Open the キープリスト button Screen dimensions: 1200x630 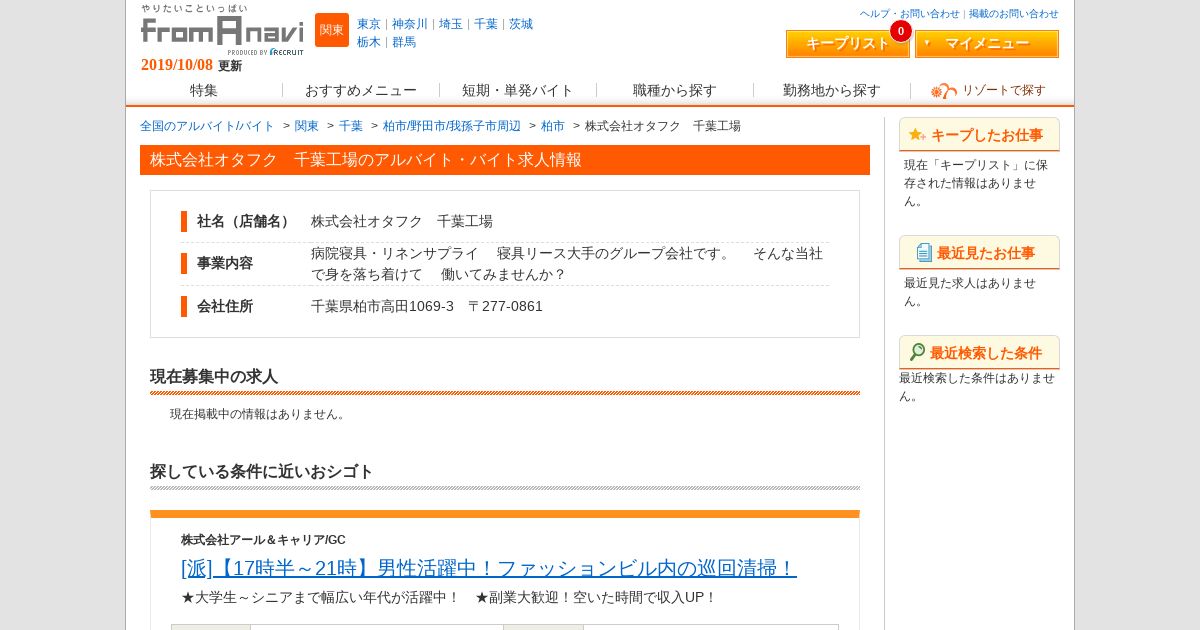tap(848, 44)
